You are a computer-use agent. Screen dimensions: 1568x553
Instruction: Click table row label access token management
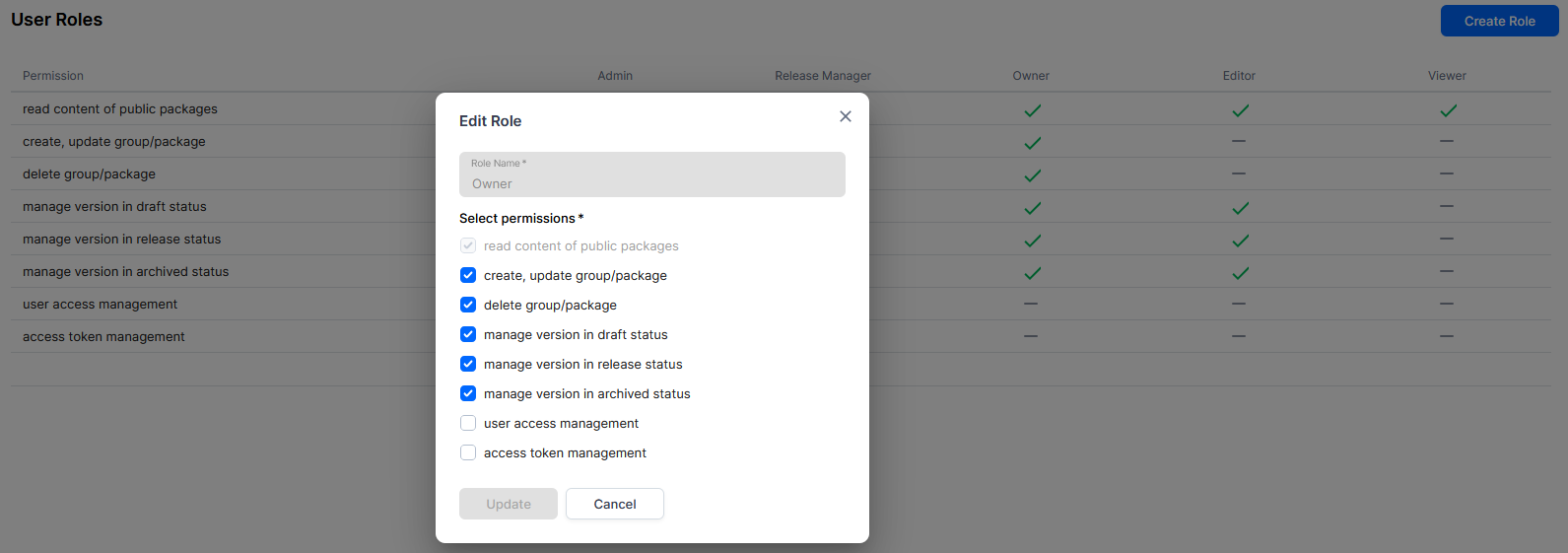click(x=103, y=337)
